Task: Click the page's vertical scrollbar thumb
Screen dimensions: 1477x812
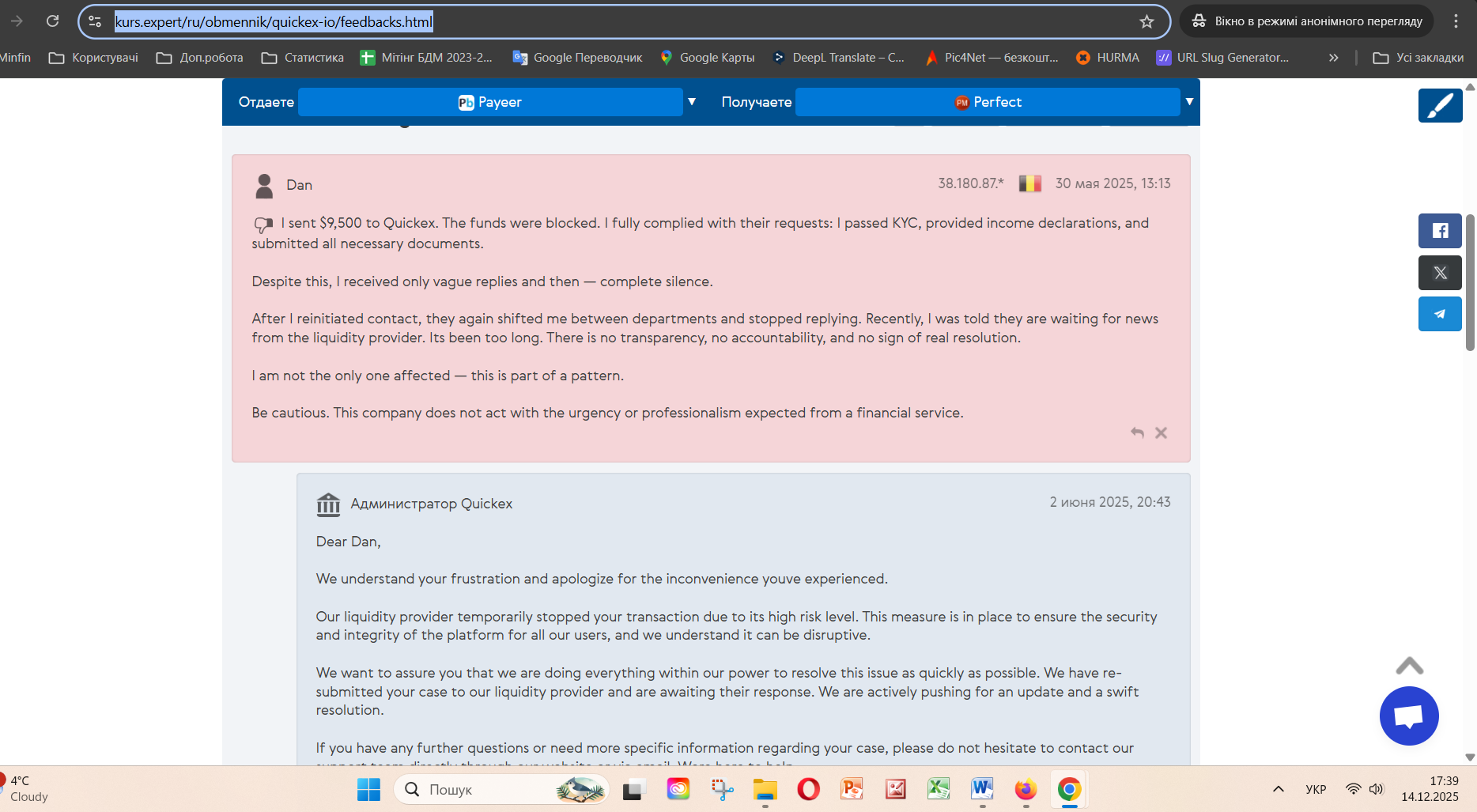Action: [x=1470, y=282]
